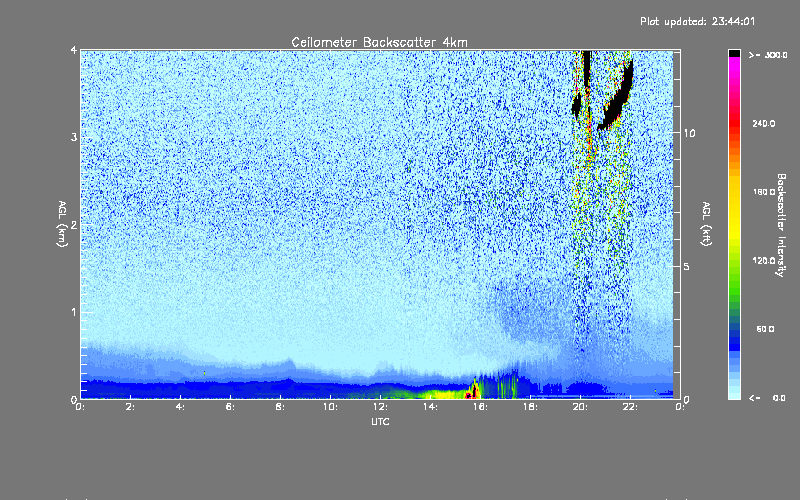Click the '2:' UTC tick label
800x500 pixels.
(131, 407)
